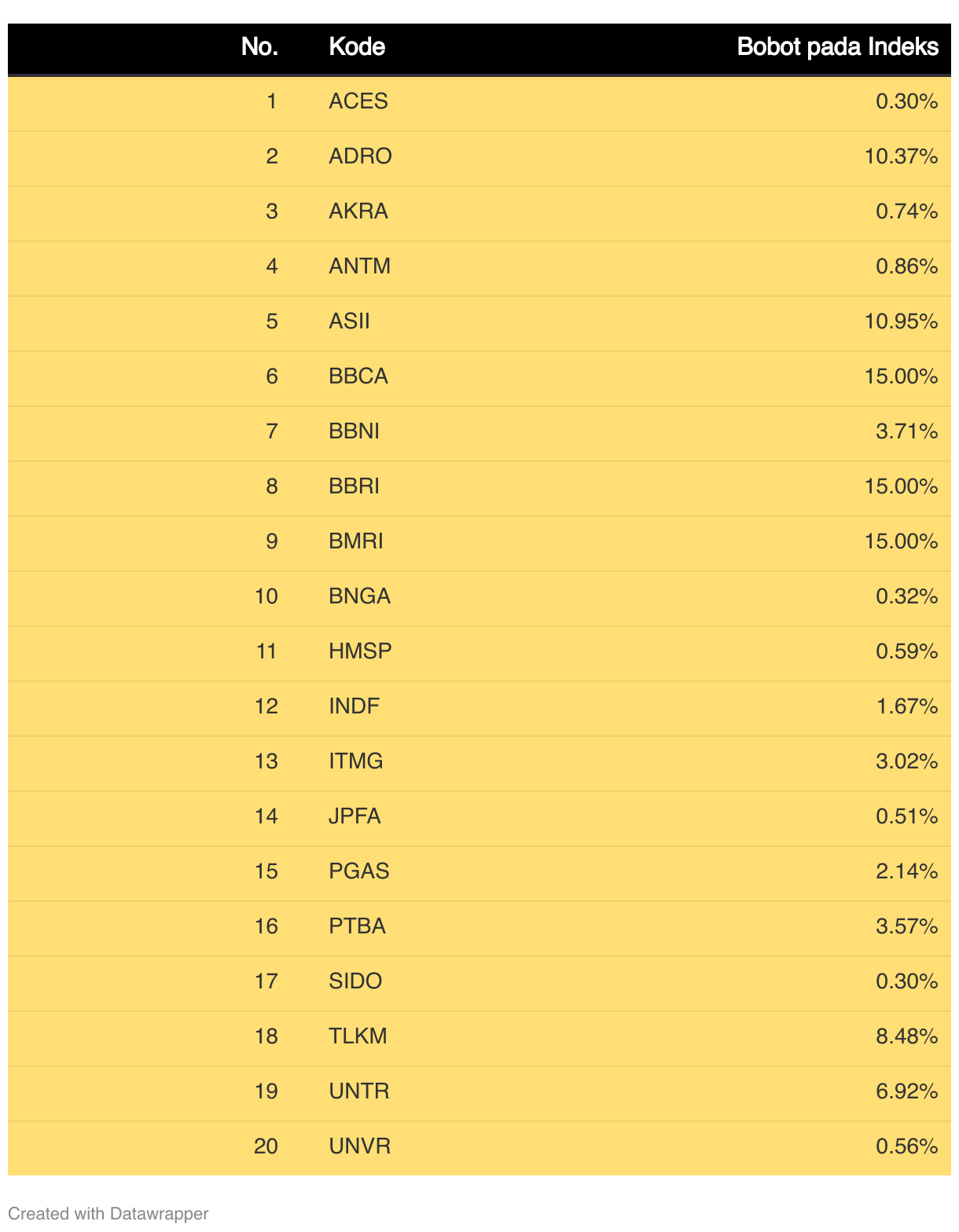Select the ASII code cell
The height and width of the screenshot is (1232, 959).
[349, 321]
